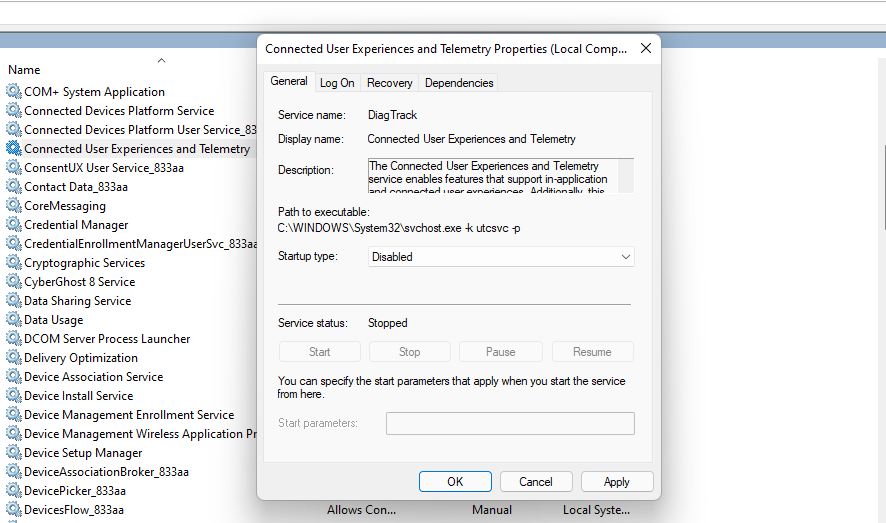
Task: Sort services by the Name column header
Action: pyautogui.click(x=25, y=70)
